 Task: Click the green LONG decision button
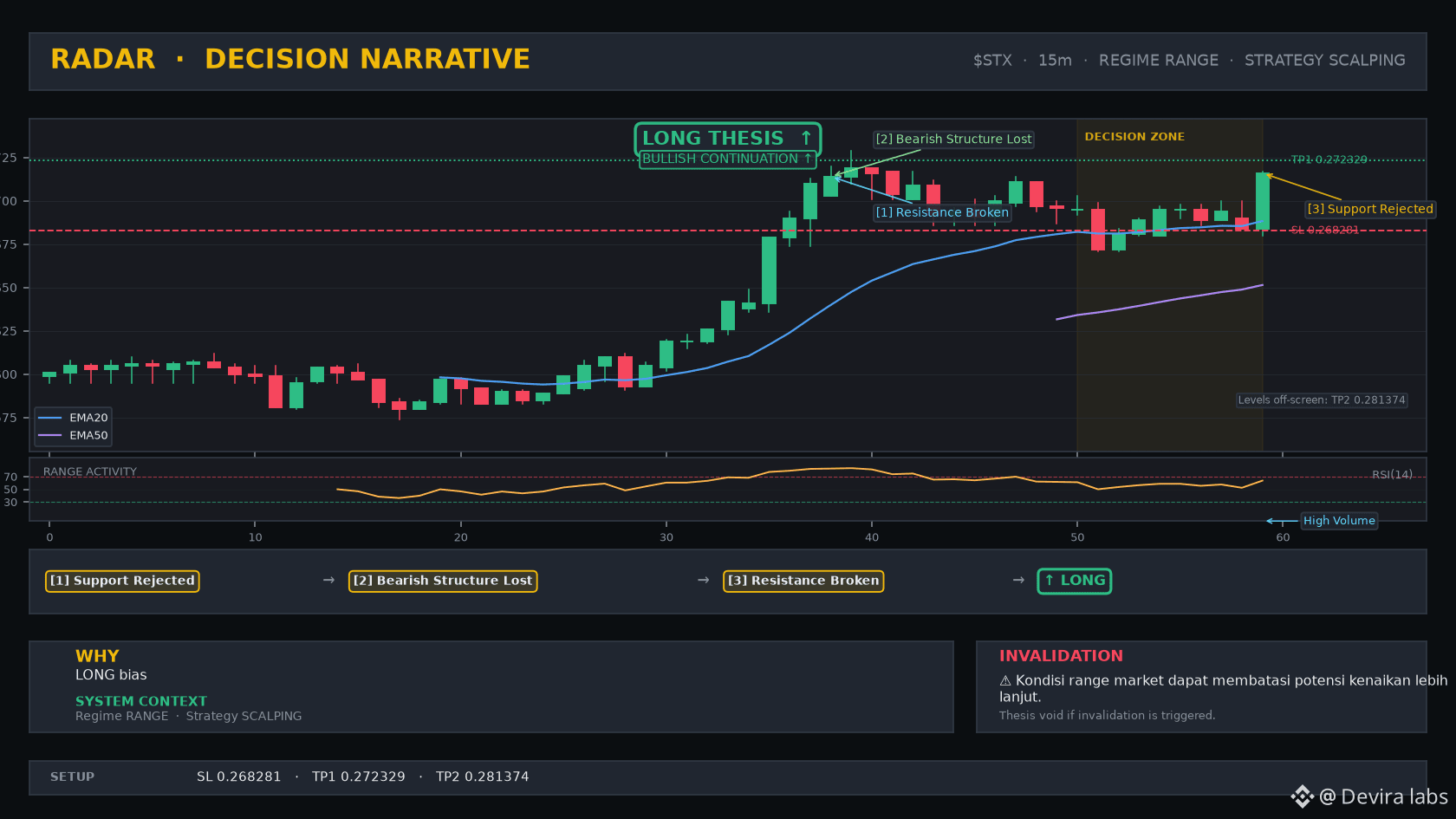[1074, 581]
